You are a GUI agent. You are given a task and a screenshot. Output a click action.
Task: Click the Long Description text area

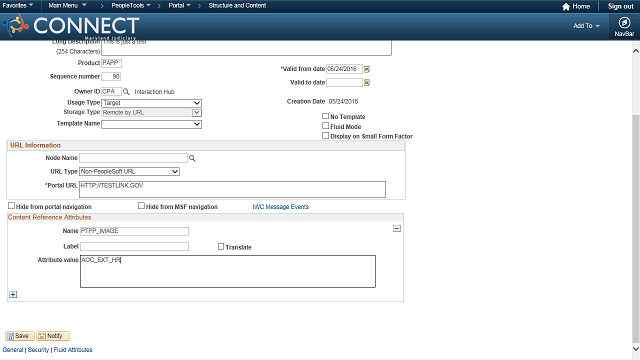click(247, 47)
